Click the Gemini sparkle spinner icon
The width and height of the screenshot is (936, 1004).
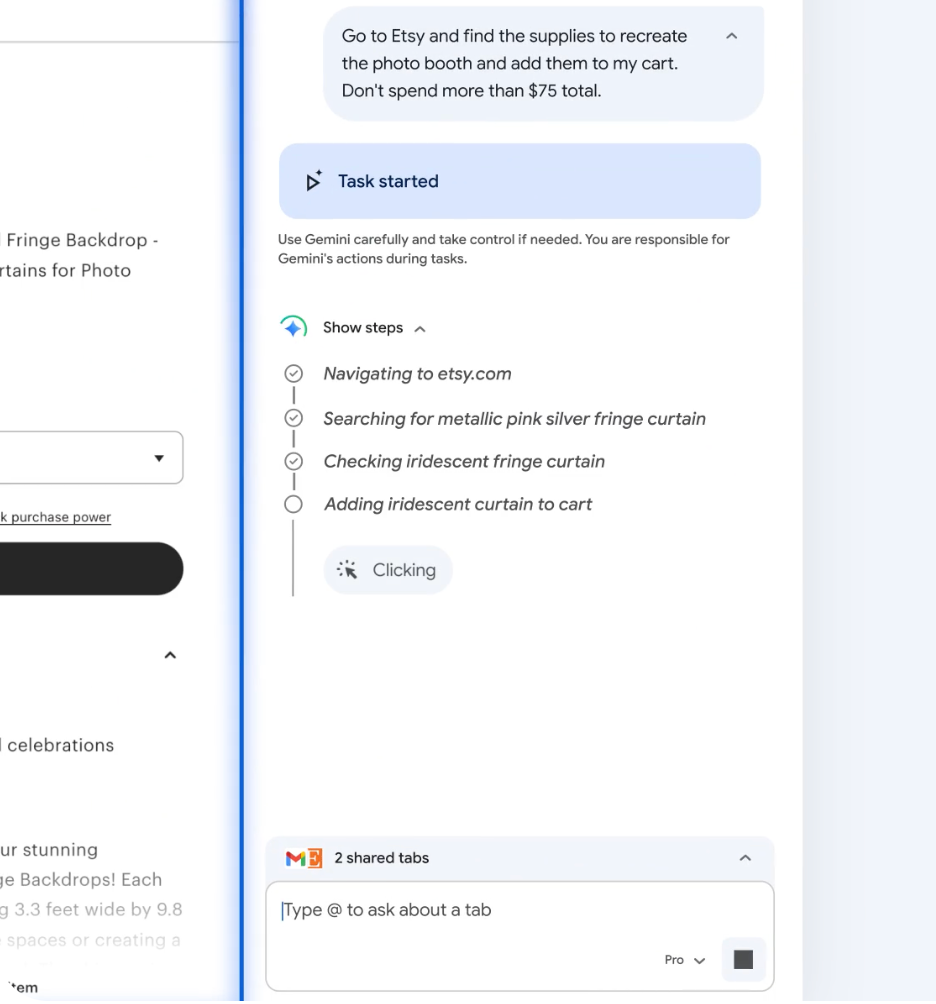pyautogui.click(x=293, y=328)
